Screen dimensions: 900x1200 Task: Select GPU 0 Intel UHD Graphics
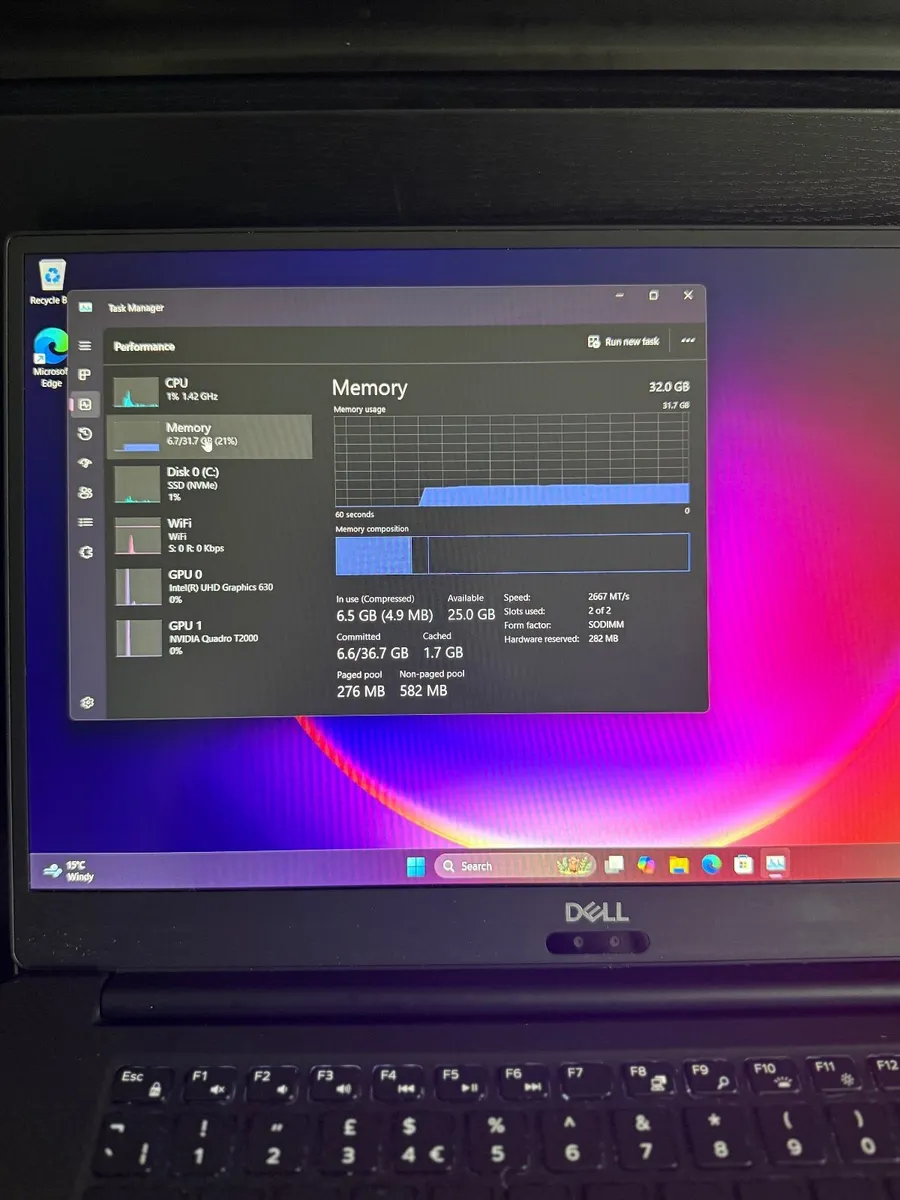[209, 586]
